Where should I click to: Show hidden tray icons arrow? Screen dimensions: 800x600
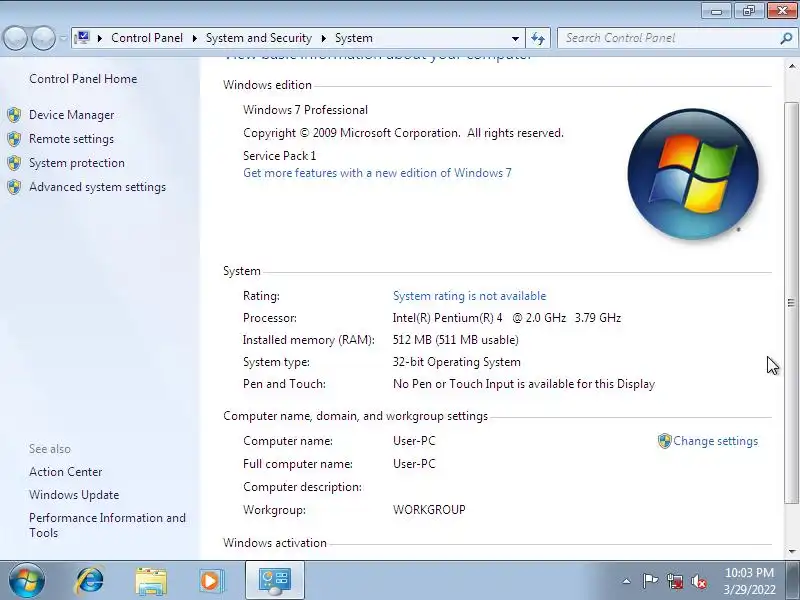[x=627, y=581]
